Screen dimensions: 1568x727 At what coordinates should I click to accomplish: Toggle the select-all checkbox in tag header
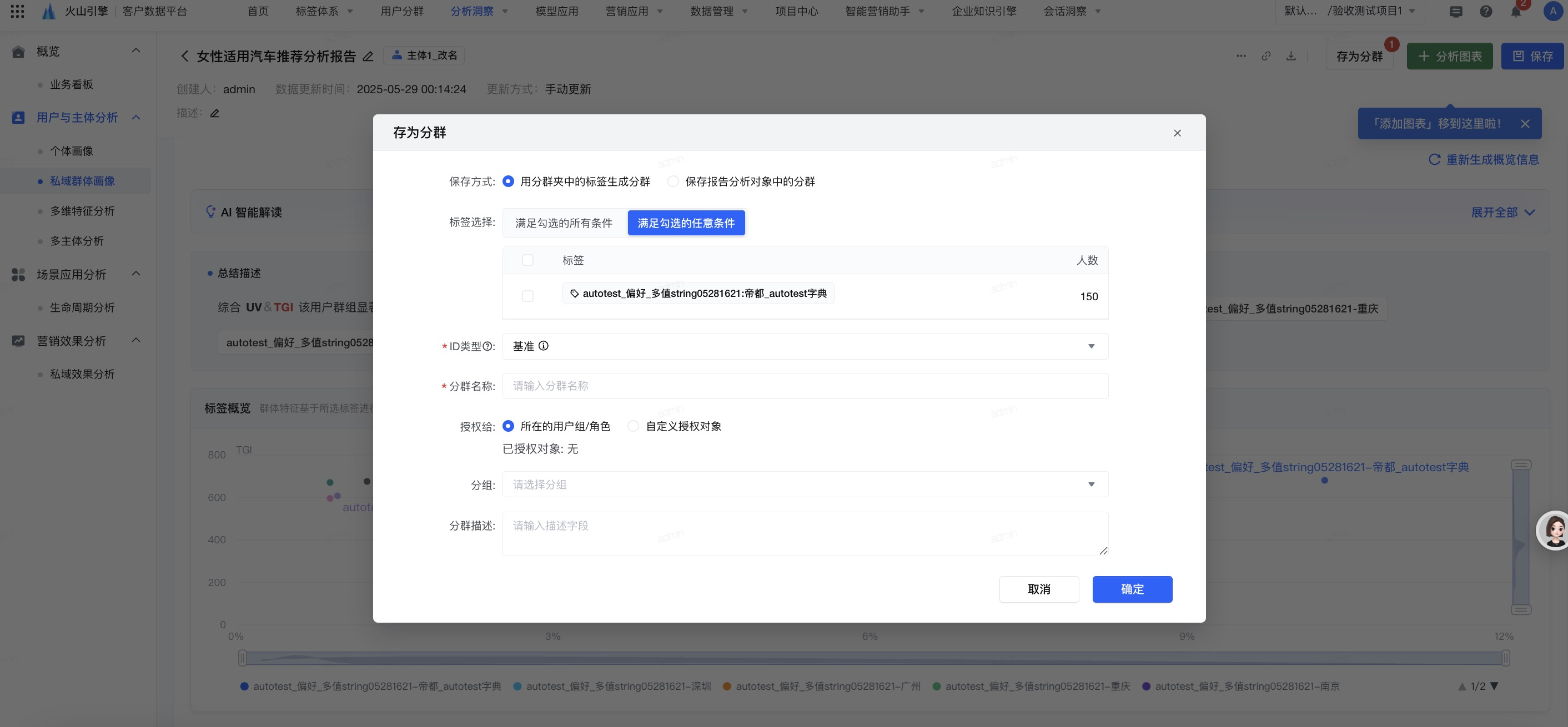coord(527,260)
